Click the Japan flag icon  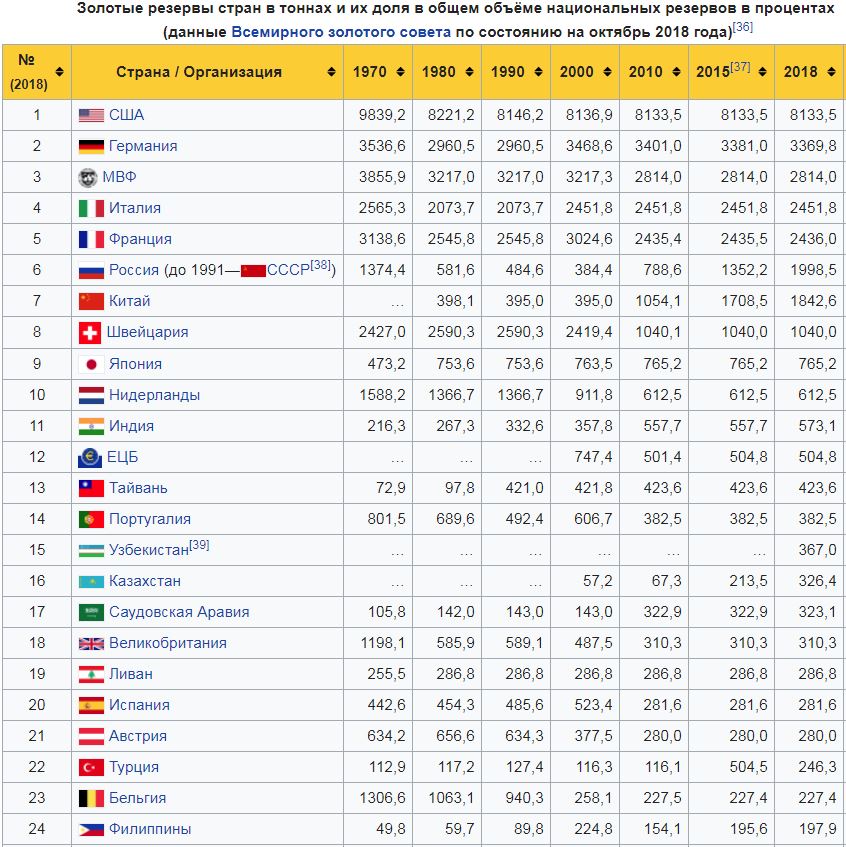91,364
